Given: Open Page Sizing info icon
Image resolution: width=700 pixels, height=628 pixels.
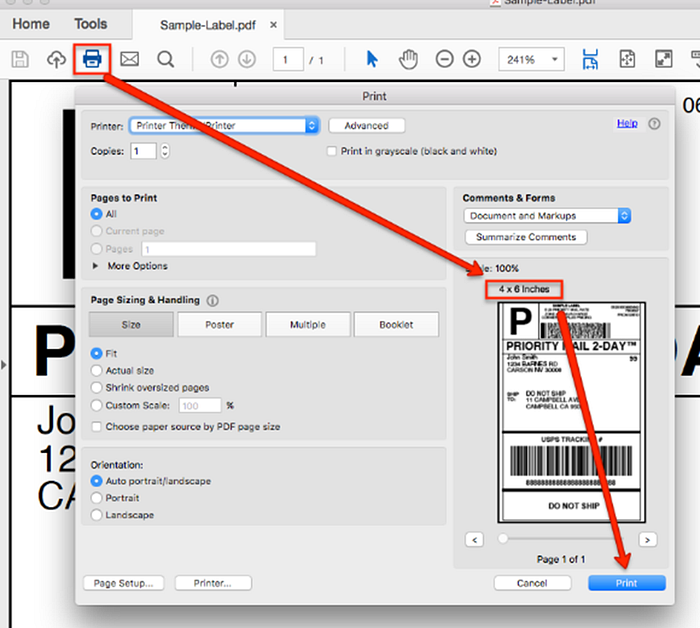Looking at the screenshot, I should [x=212, y=300].
